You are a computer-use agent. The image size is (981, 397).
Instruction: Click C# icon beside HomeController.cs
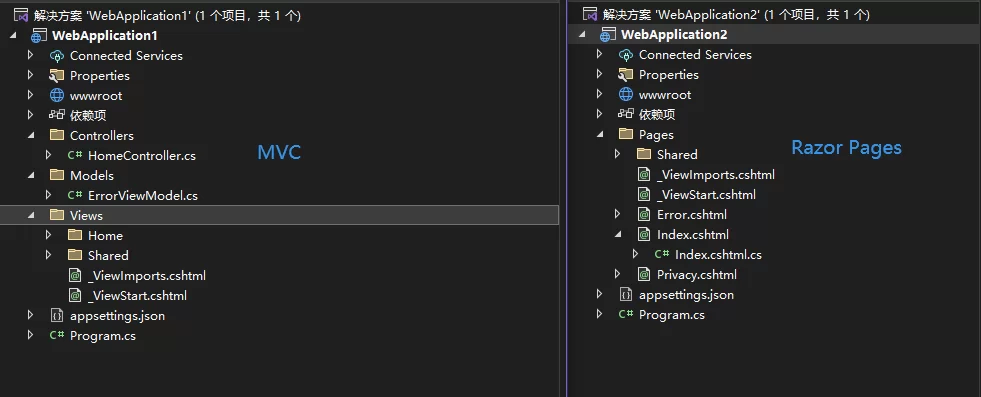(x=75, y=155)
